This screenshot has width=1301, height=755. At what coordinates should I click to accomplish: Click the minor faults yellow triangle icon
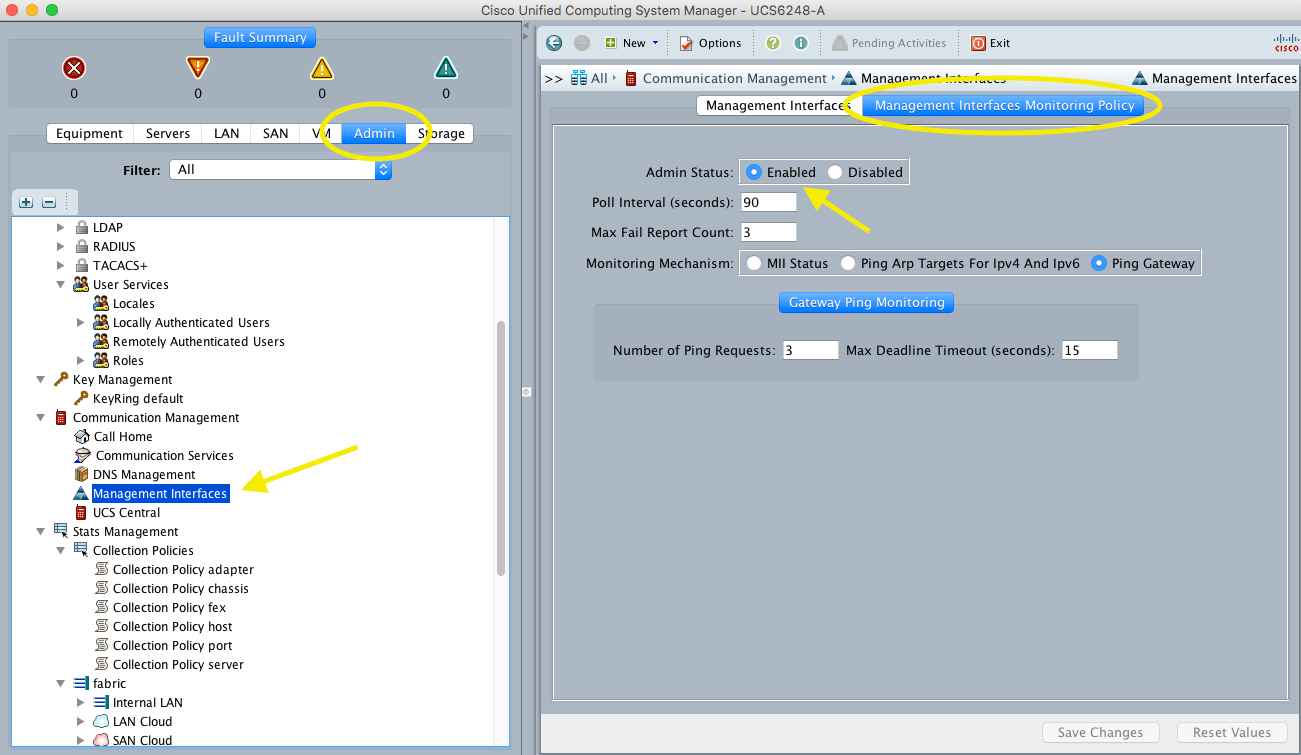tap(321, 68)
